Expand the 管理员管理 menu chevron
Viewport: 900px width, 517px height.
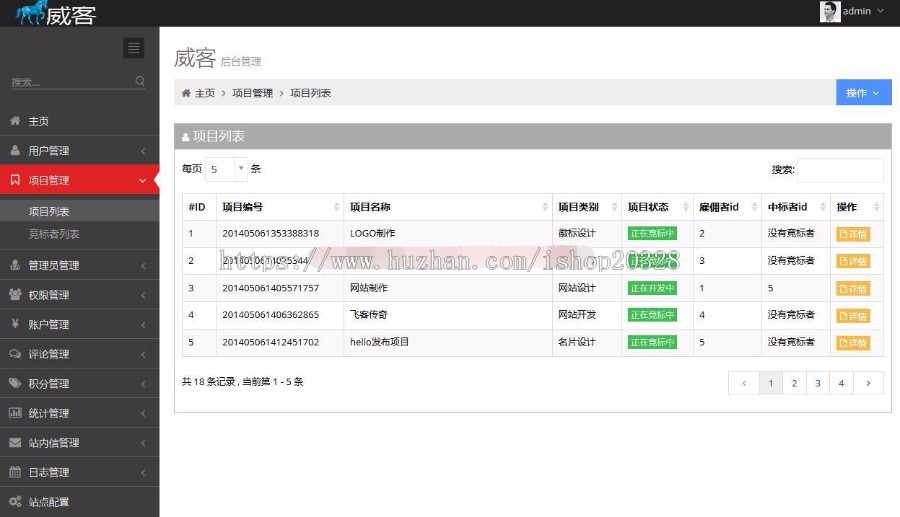(x=143, y=266)
